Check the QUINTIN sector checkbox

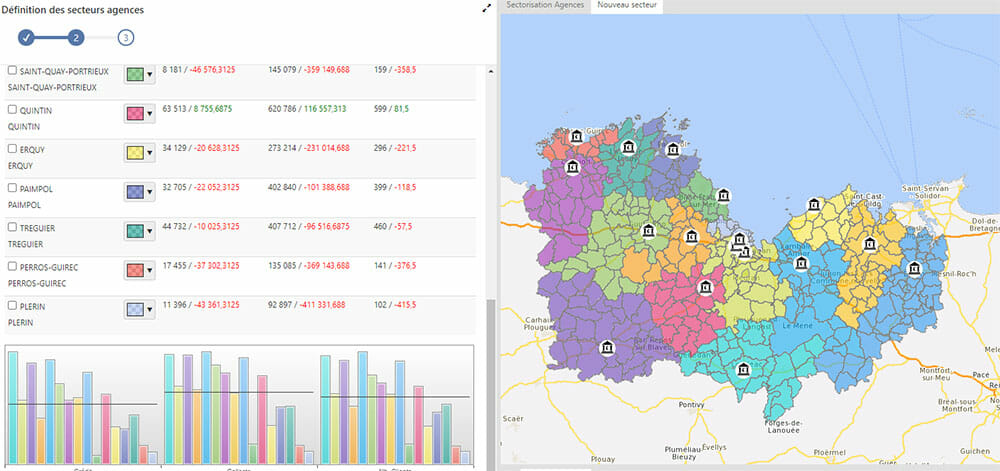pyautogui.click(x=12, y=110)
